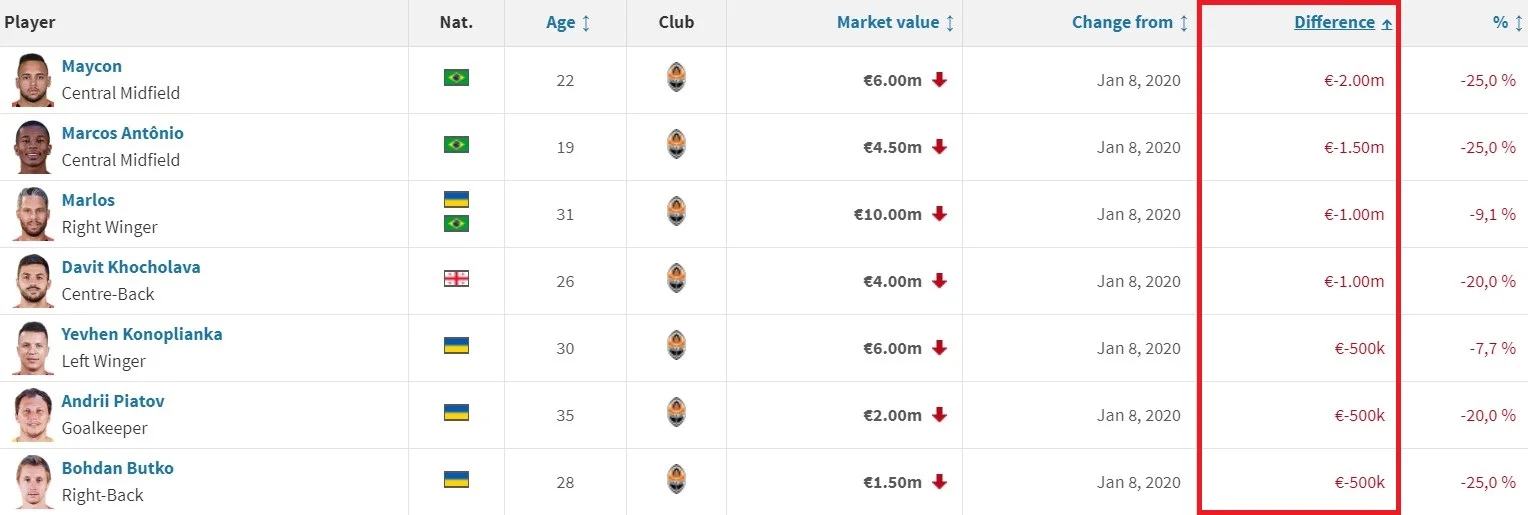
Task: Open Davit Khocholava's player page
Action: point(131,267)
